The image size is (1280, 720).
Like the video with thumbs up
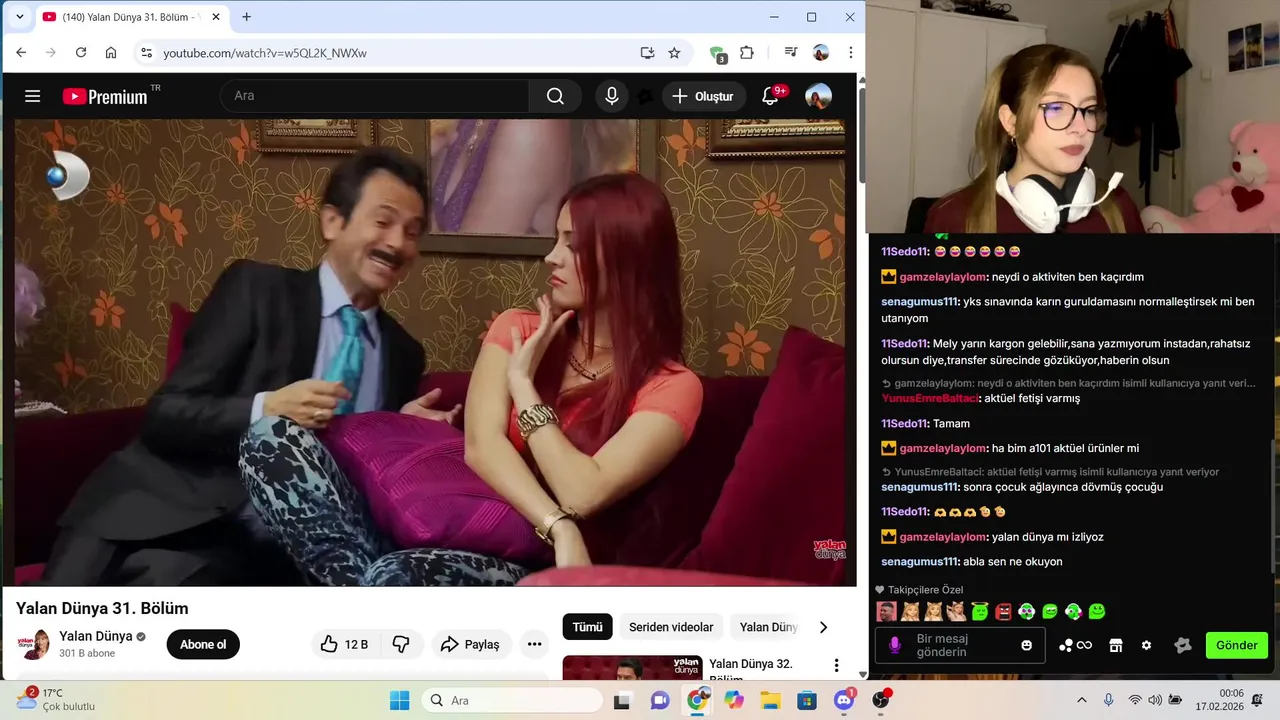[345, 644]
